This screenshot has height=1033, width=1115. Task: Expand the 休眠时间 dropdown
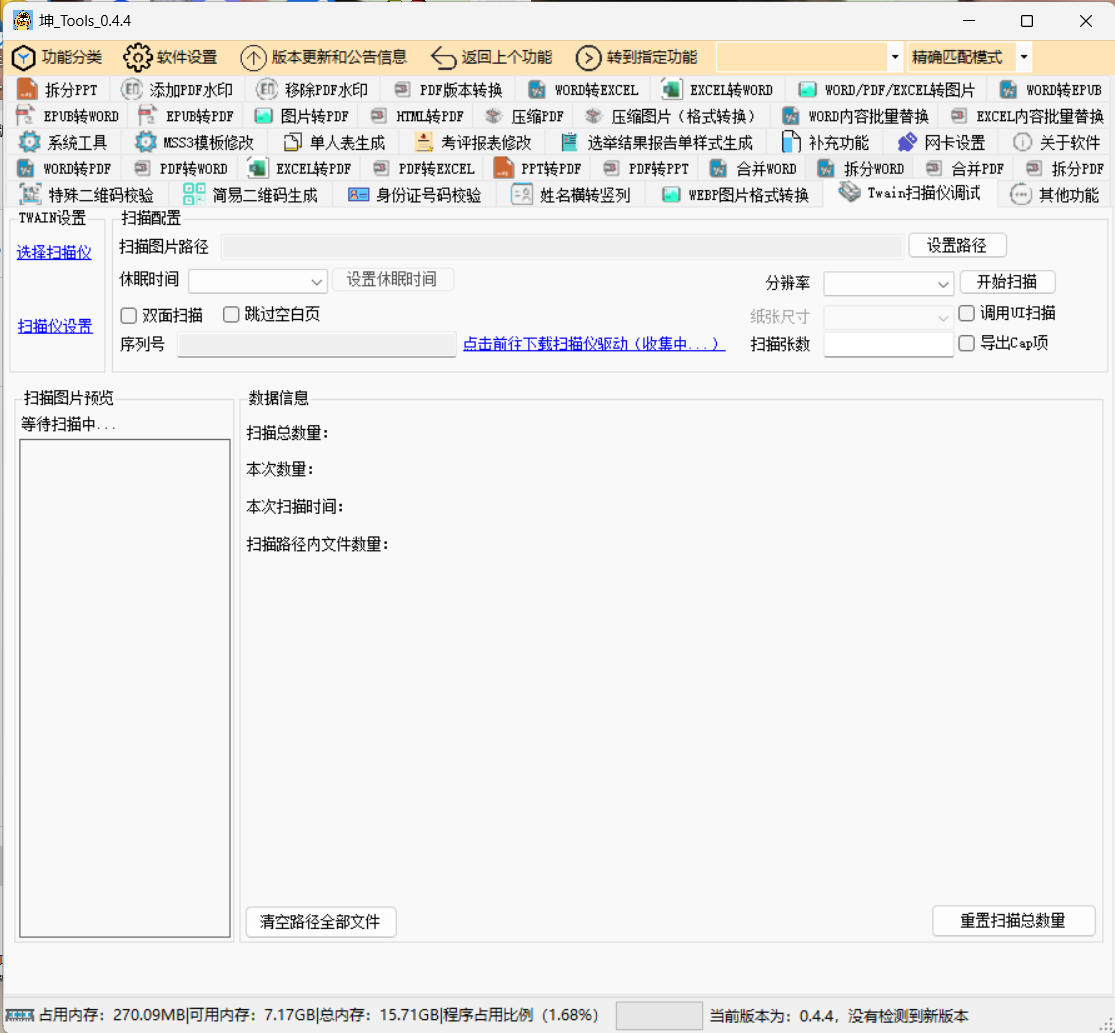point(317,282)
